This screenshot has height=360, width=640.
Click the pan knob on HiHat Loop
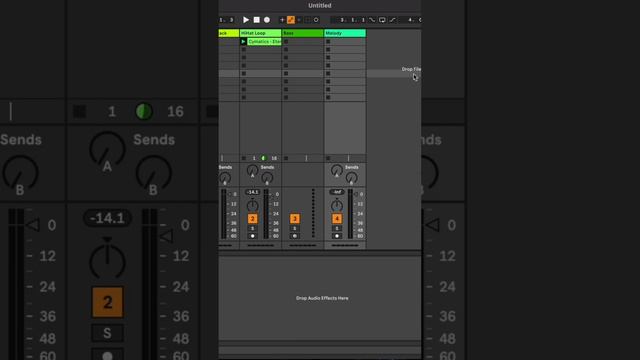pyautogui.click(x=253, y=205)
